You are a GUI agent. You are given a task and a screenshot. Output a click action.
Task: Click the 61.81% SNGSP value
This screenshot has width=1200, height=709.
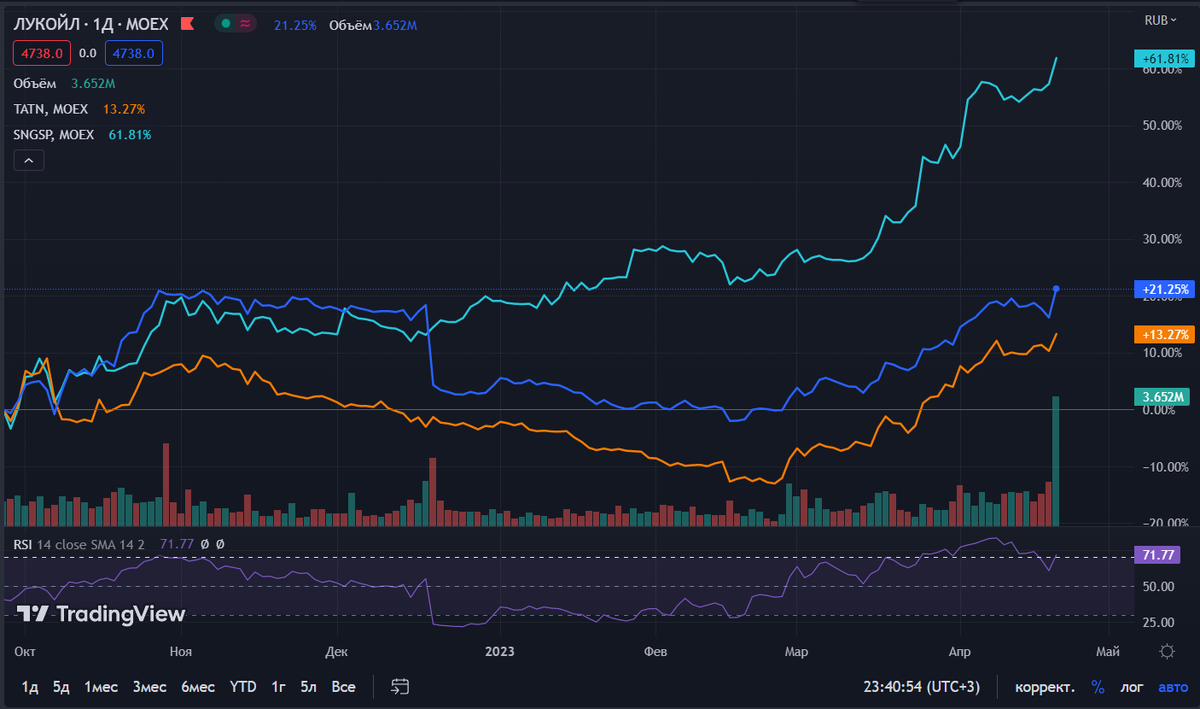[x=131, y=134]
